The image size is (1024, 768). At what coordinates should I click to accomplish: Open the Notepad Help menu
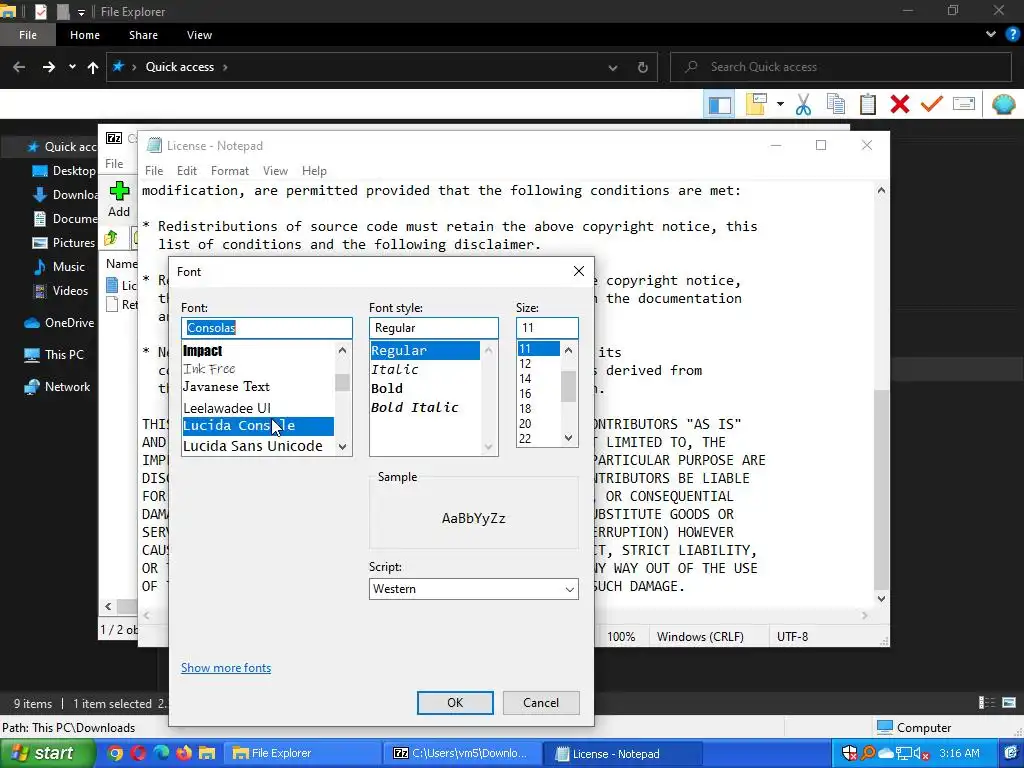pos(314,170)
